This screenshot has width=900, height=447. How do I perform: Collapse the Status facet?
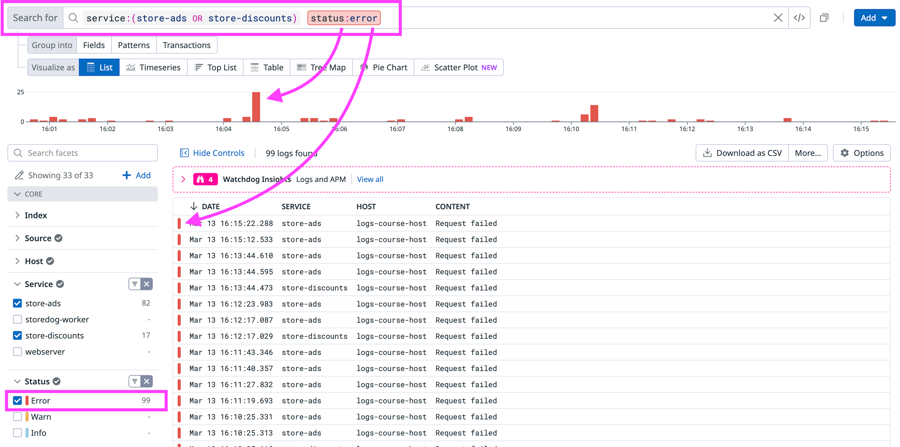[x=17, y=382]
